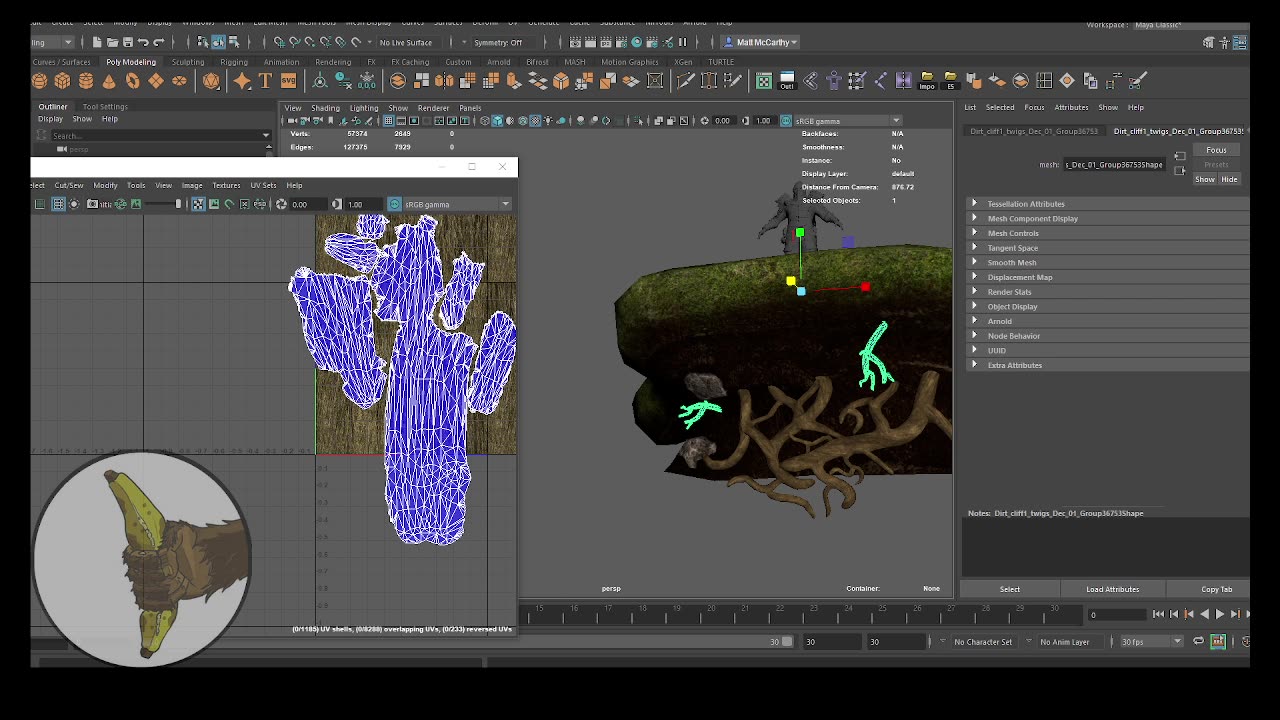The width and height of the screenshot is (1280, 720).
Task: Toggle viewport wireframe on shaded icon
Action: pos(522,120)
